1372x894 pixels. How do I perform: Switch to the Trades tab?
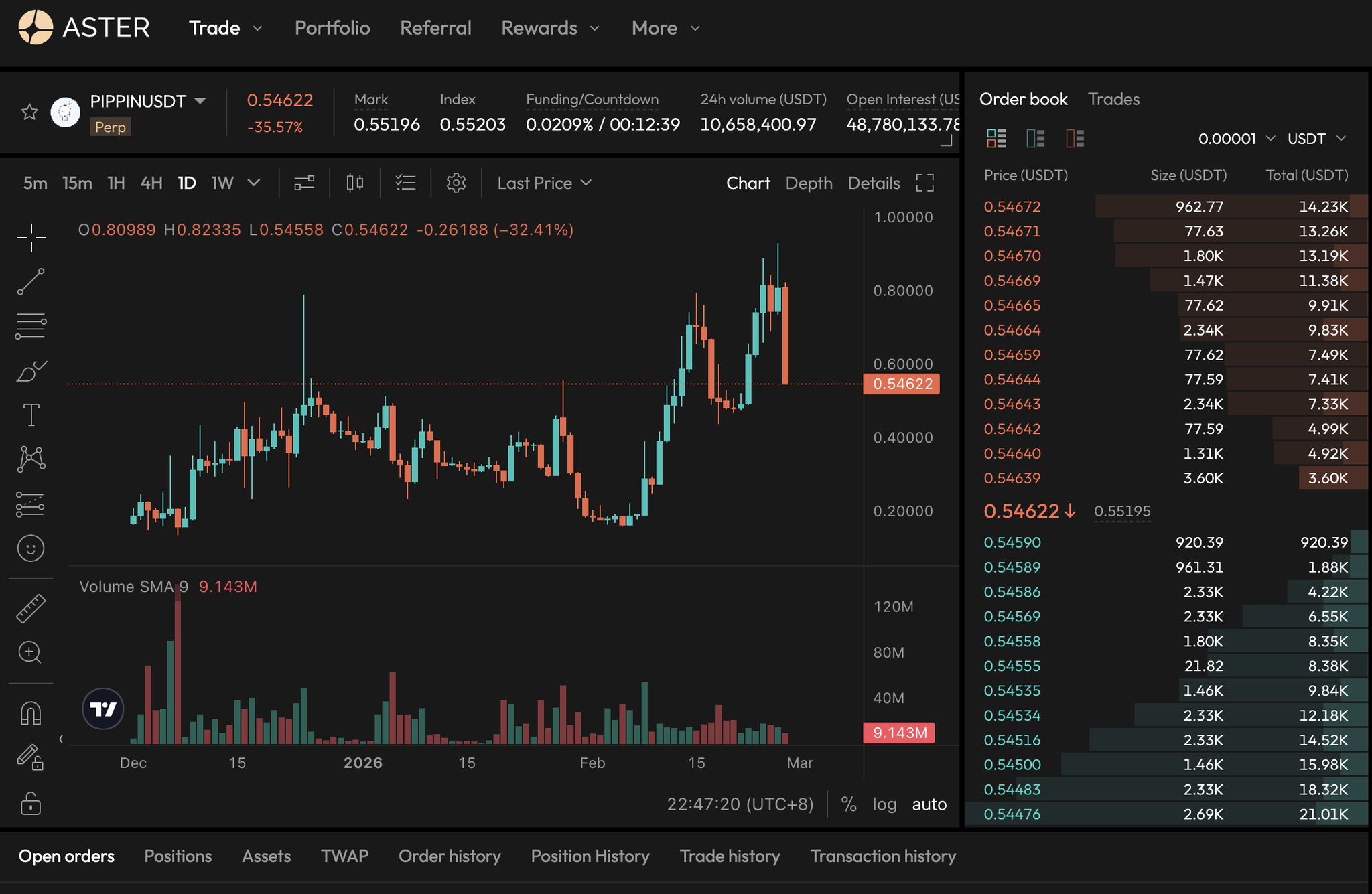(1113, 99)
